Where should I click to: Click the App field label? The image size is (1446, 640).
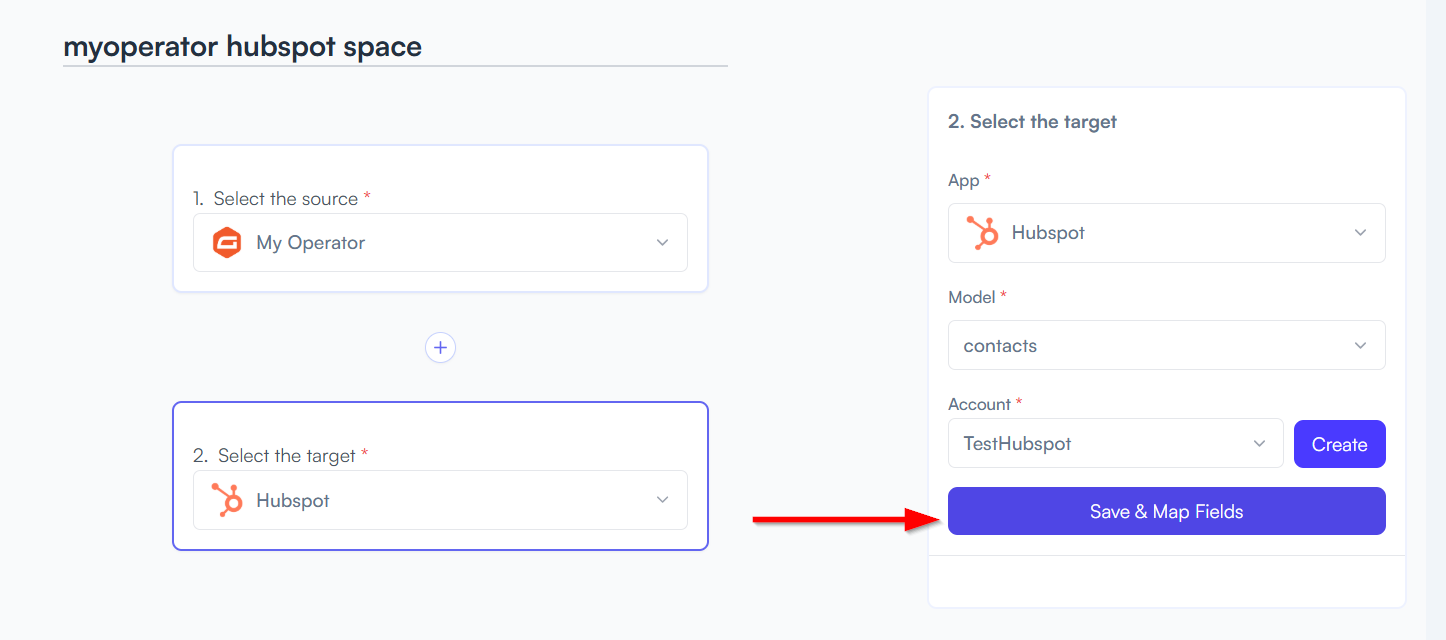tap(964, 180)
